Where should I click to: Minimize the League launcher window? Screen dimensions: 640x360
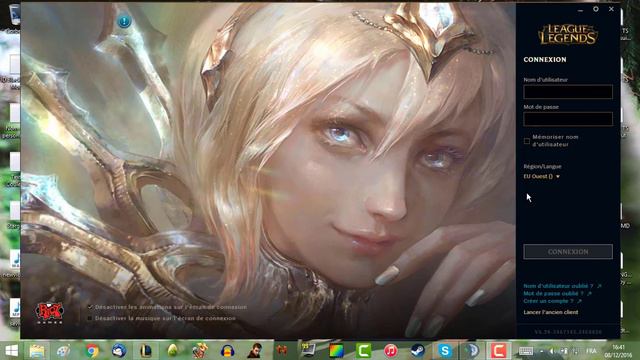tap(580, 9)
